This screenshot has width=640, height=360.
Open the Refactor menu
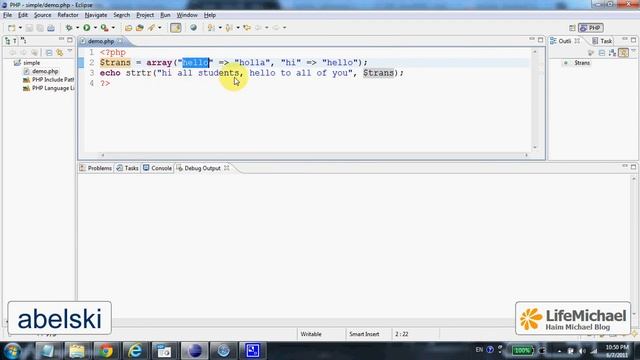click(68, 15)
